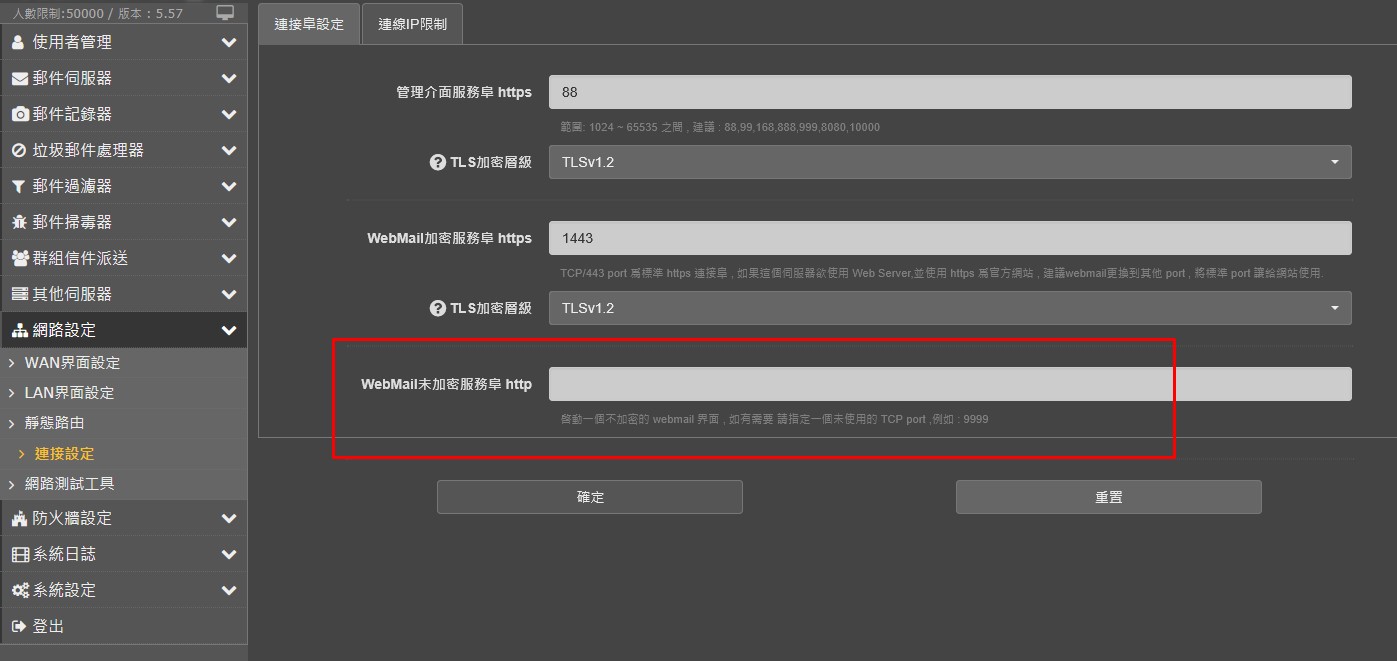Open the WebMail TLS加密層級 dropdown
Viewport: 1397px width, 661px height.
click(949, 308)
